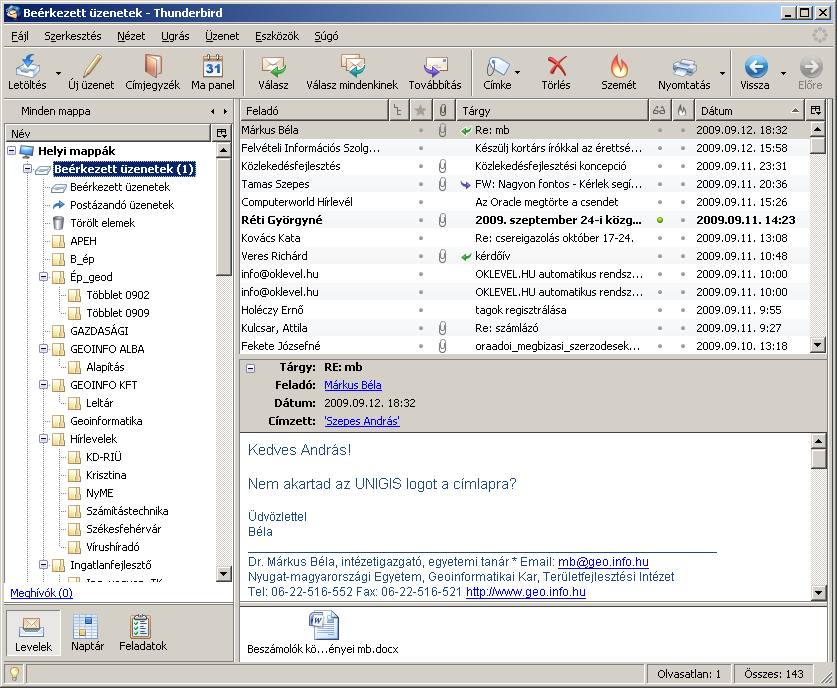
Task: Go back with the Vissza arrow
Action: [756, 67]
